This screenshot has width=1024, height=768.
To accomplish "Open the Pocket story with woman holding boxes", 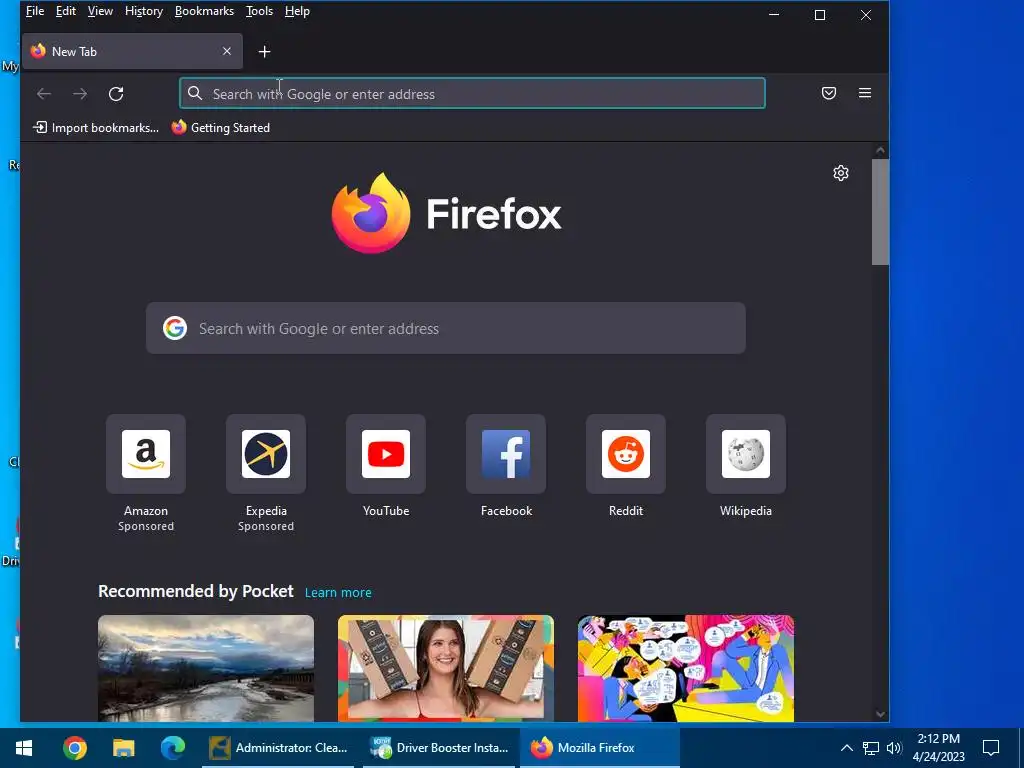I will click(x=446, y=668).
